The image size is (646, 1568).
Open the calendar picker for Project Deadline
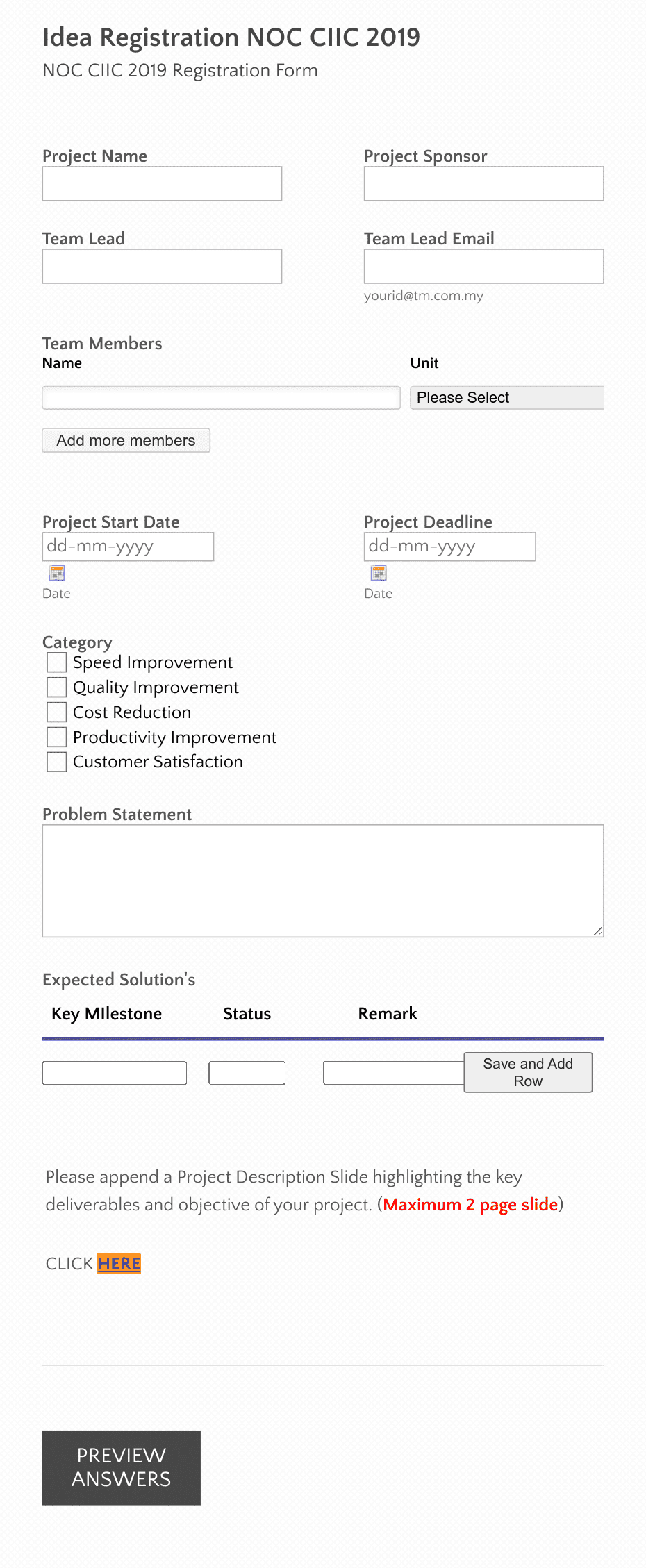(x=378, y=572)
